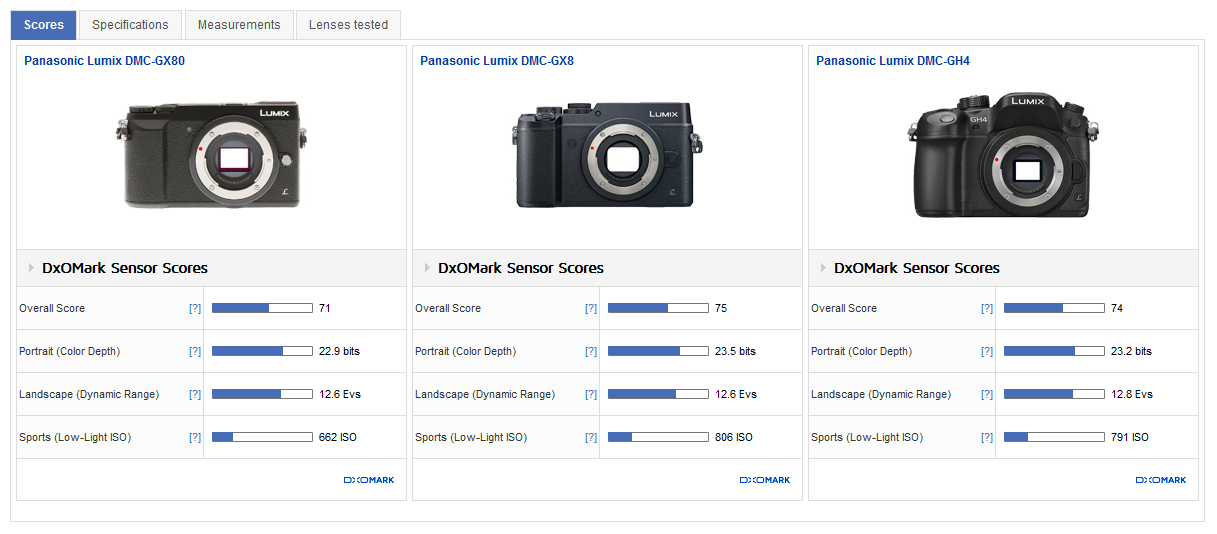Image resolution: width=1217 pixels, height=534 pixels.
Task: Show help for GX80 Portrait Color Depth
Action: 195,352
